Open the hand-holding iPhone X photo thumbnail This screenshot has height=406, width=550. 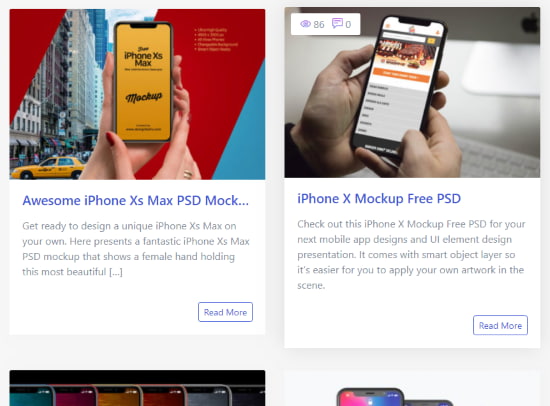(412, 92)
